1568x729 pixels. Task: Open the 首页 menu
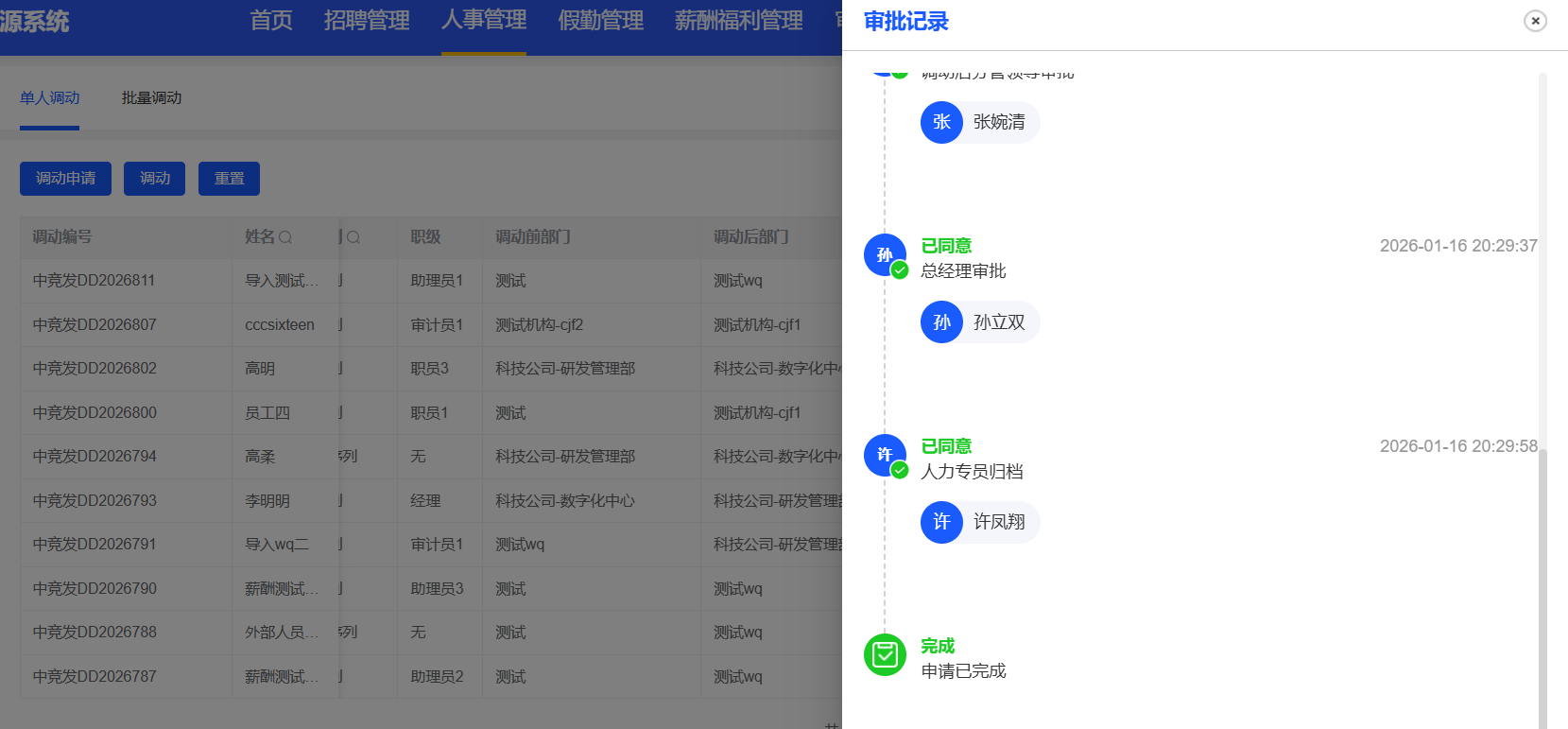click(x=271, y=21)
